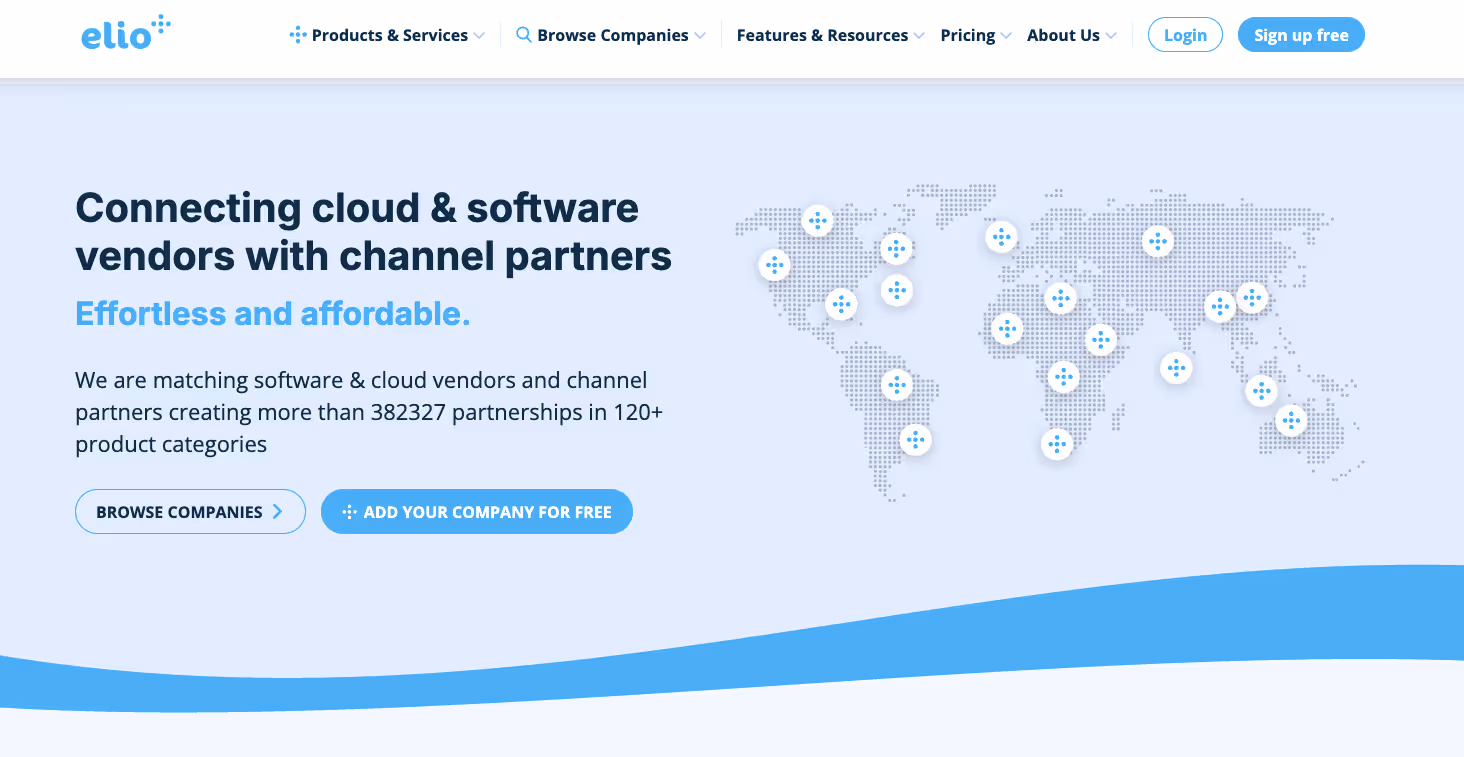
Task: Expand the chevron next to Features & Resources
Action: click(919, 36)
